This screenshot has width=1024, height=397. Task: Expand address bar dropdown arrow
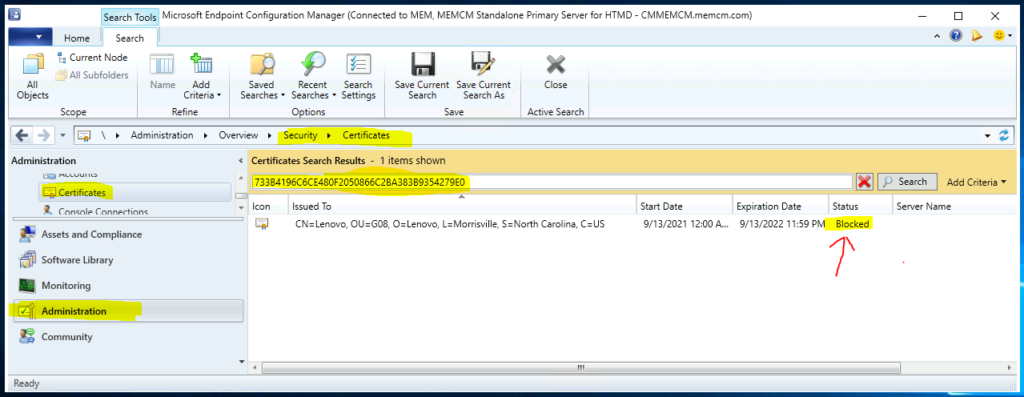[x=987, y=136]
